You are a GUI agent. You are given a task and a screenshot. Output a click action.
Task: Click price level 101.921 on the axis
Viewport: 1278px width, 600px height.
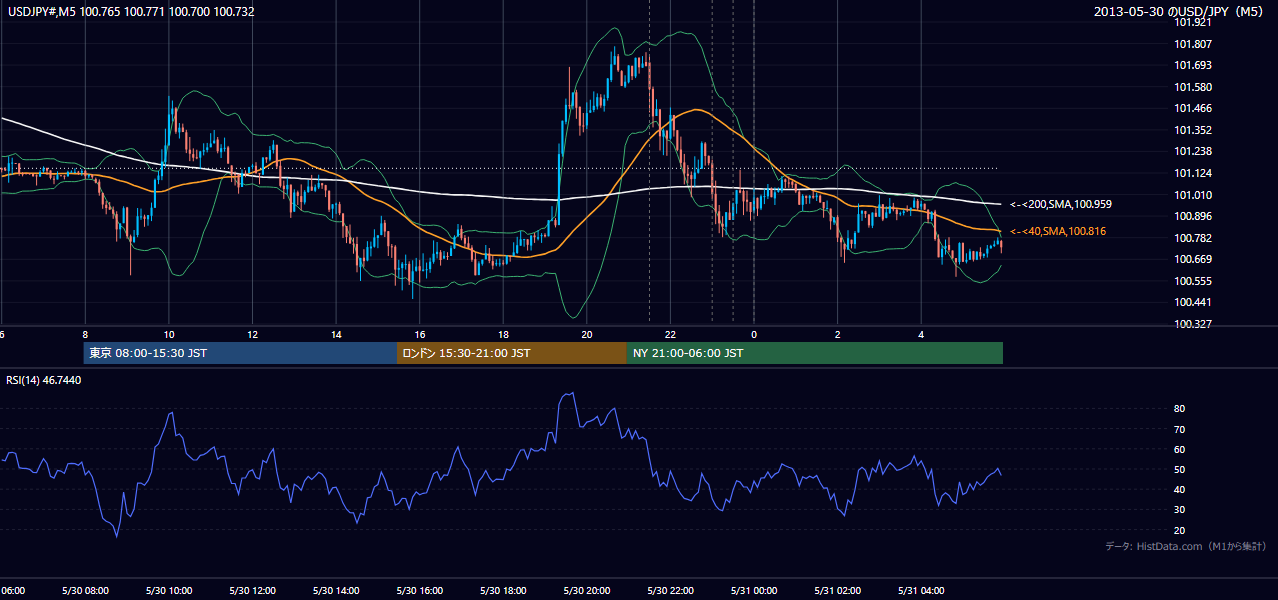[1192, 22]
